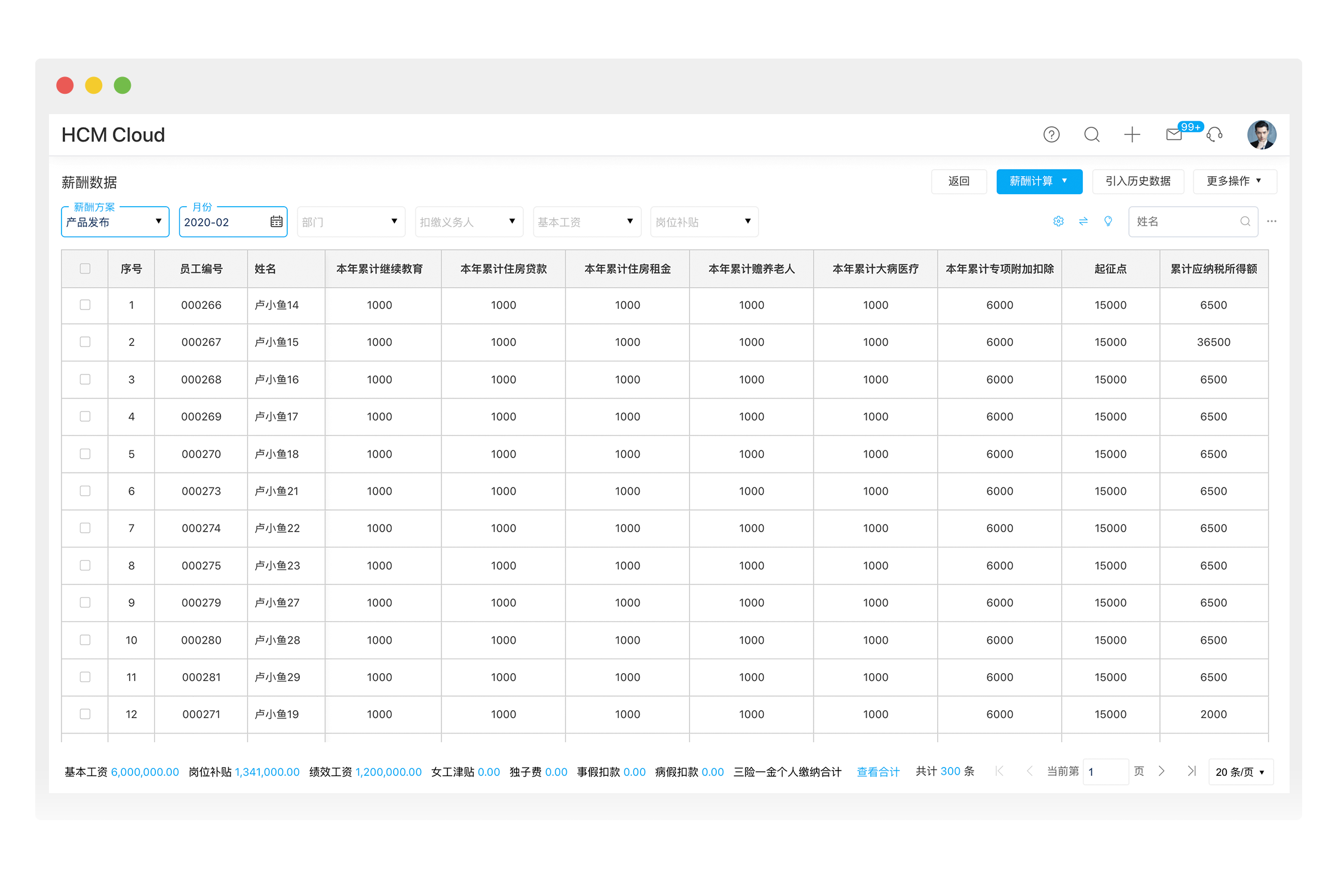Go to next page arrow
The image size is (1338, 896).
tap(1162, 771)
